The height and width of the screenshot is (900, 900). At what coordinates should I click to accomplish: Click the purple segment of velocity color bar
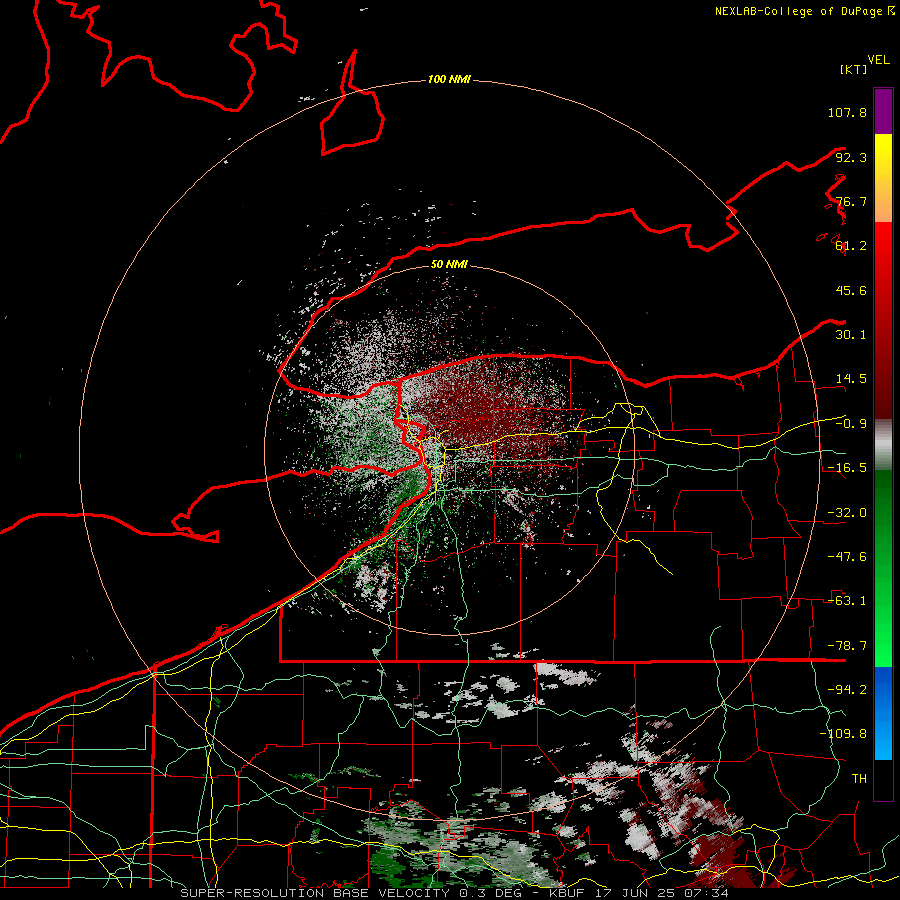(883, 111)
